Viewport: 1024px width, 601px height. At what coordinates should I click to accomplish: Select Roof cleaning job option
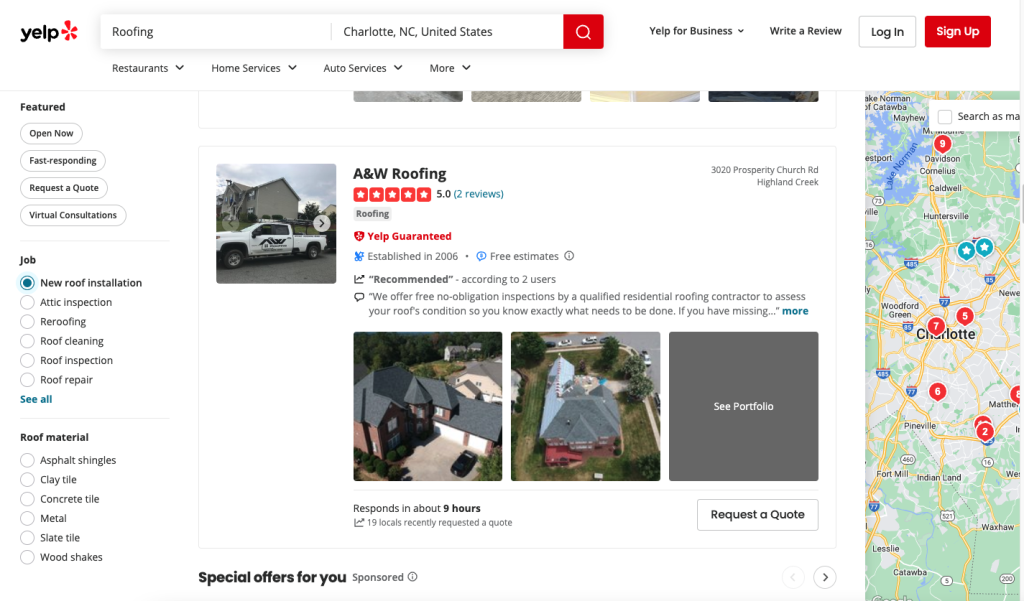[x=27, y=341]
